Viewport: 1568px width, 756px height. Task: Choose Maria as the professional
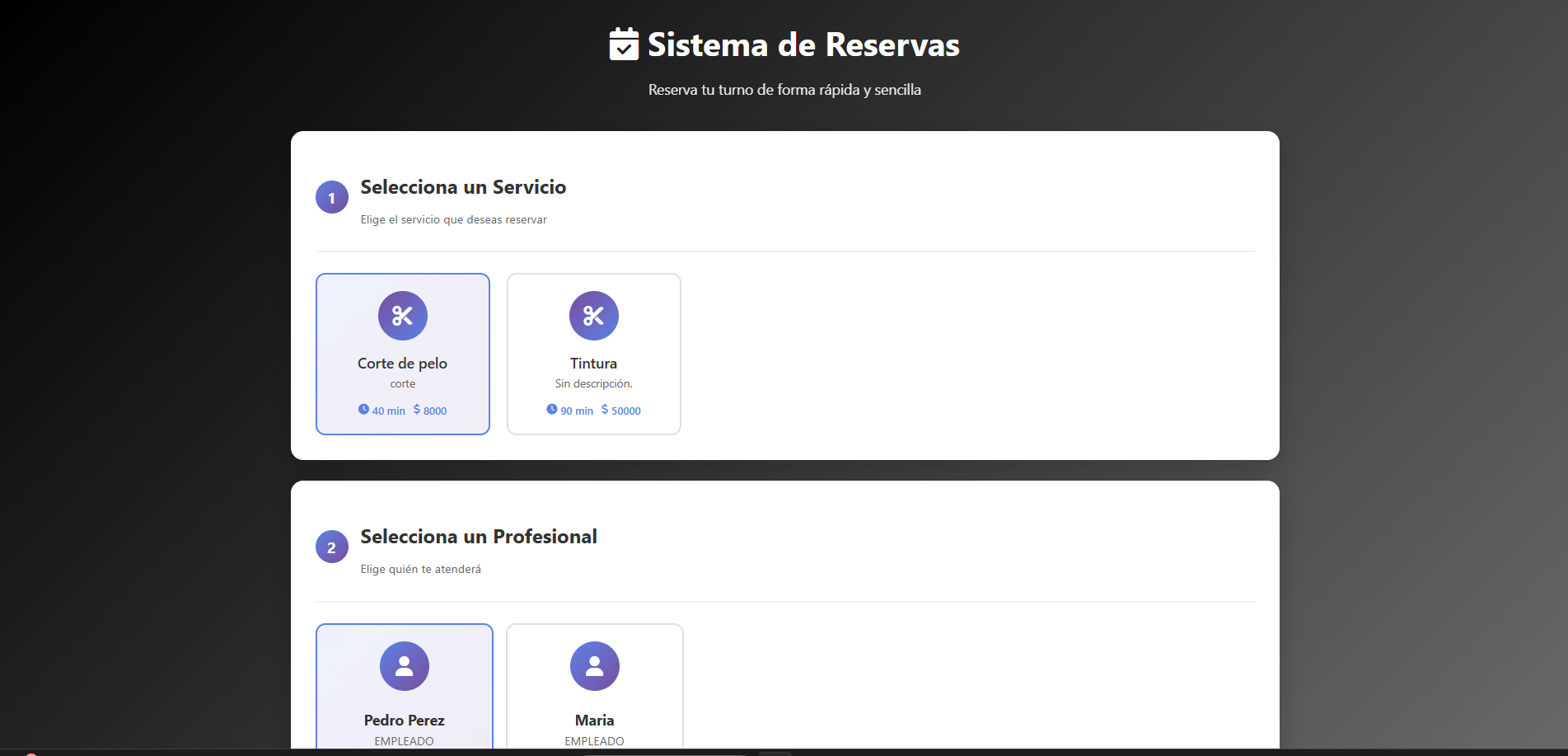point(595,687)
